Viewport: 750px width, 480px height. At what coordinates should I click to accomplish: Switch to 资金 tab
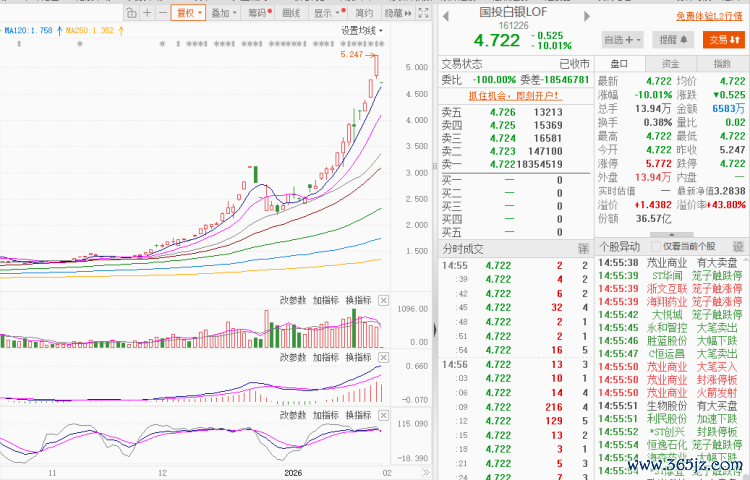(x=670, y=64)
